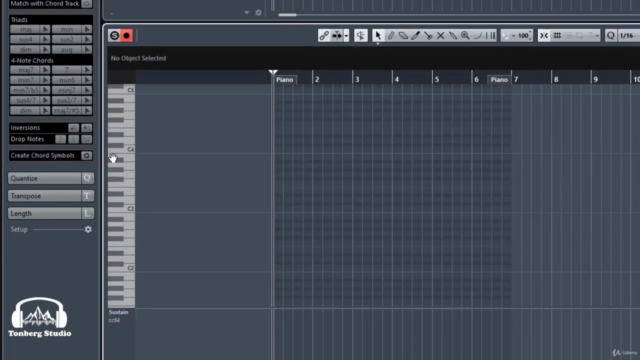Toggle Drop Notes 3 button

pyautogui.click(x=73, y=139)
